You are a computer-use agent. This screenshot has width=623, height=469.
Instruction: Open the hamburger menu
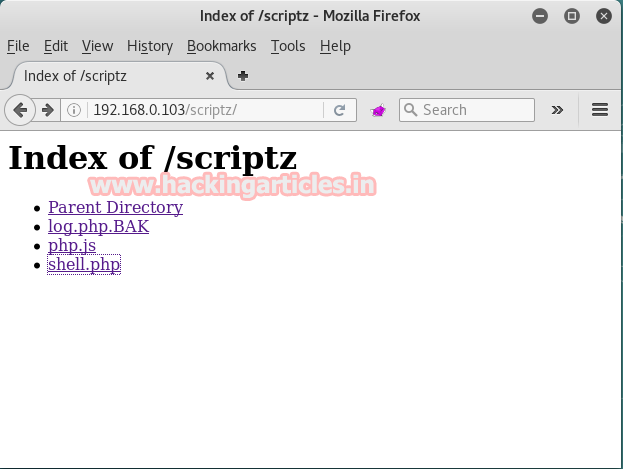600,110
